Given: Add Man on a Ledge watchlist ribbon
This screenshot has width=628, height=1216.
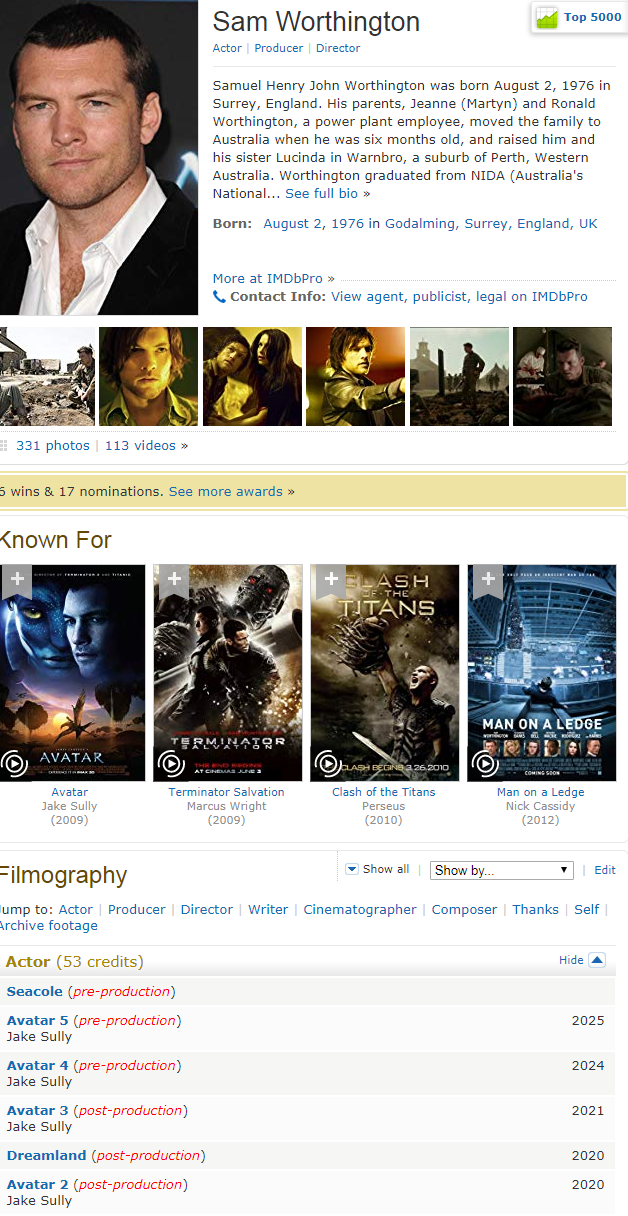Looking at the screenshot, I should coord(487,580).
